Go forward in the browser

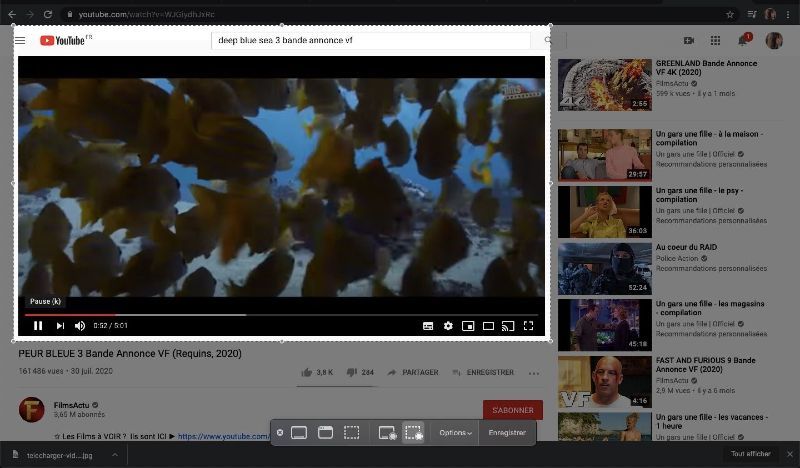[x=30, y=14]
